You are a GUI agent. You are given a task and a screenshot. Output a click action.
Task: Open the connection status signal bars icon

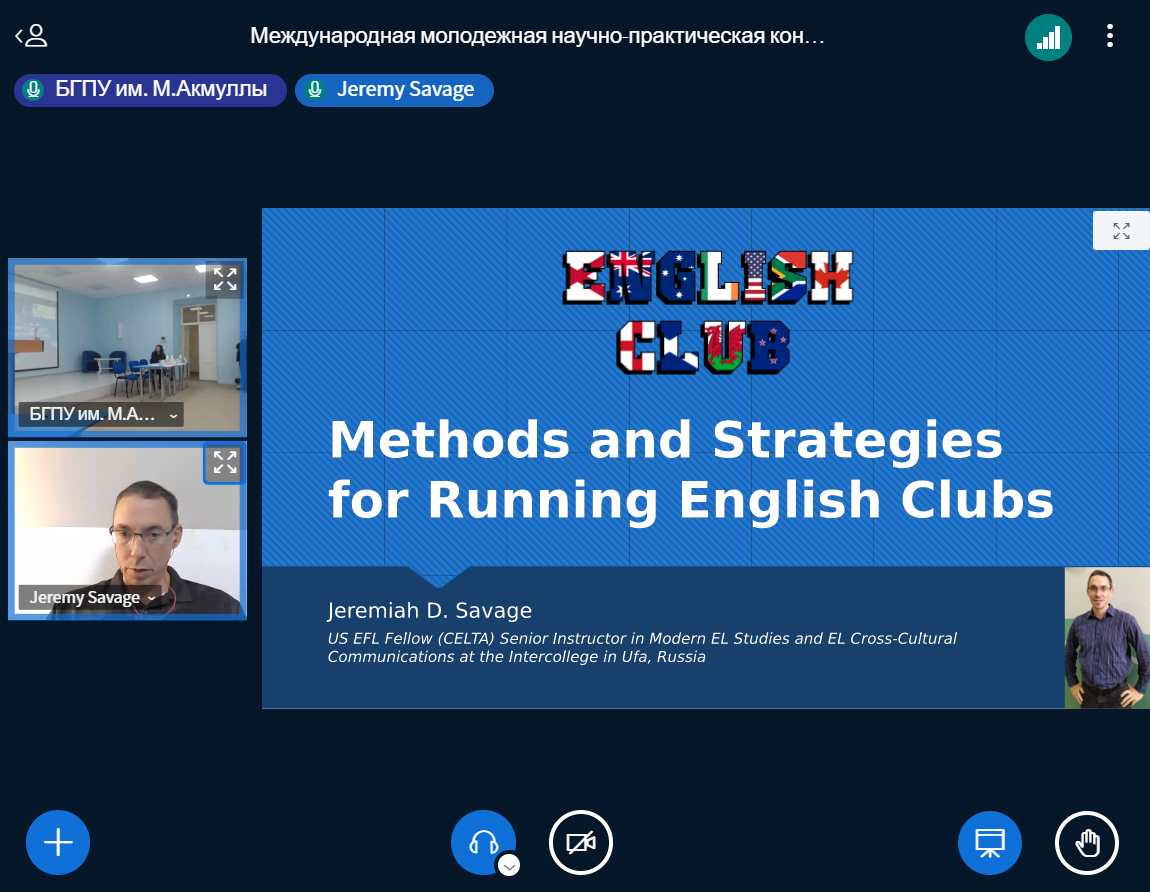(x=1048, y=38)
